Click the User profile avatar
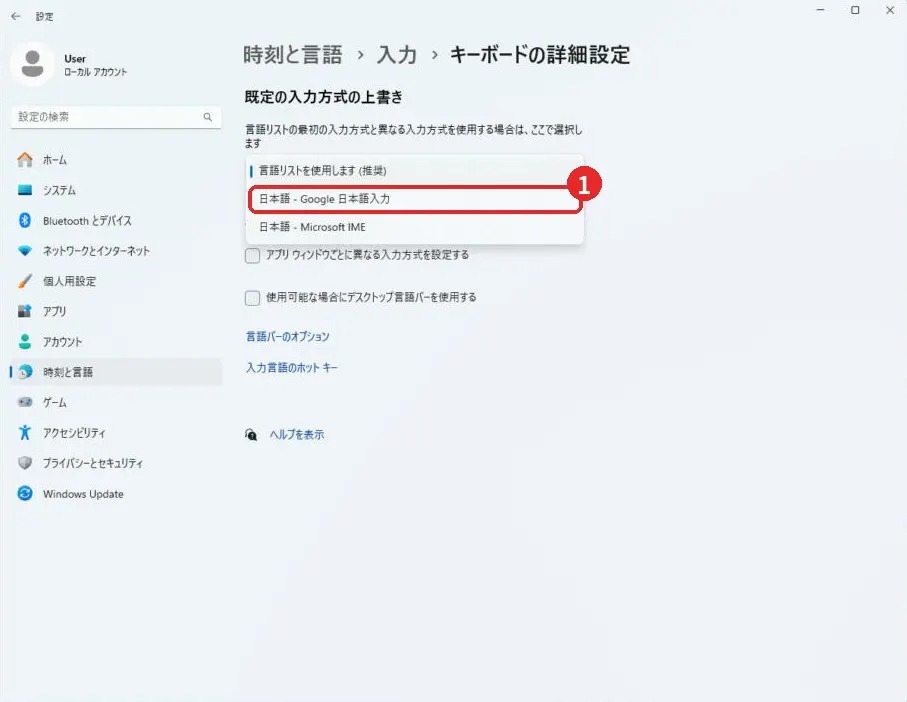 click(x=32, y=64)
